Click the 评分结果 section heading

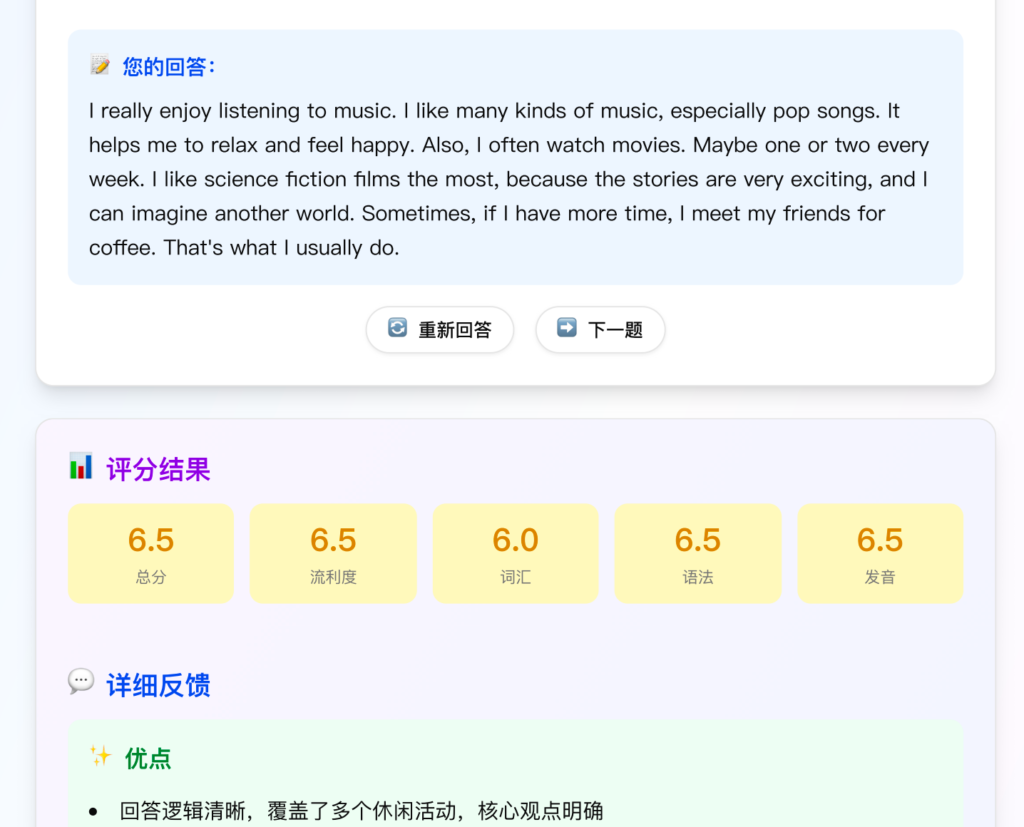158,469
